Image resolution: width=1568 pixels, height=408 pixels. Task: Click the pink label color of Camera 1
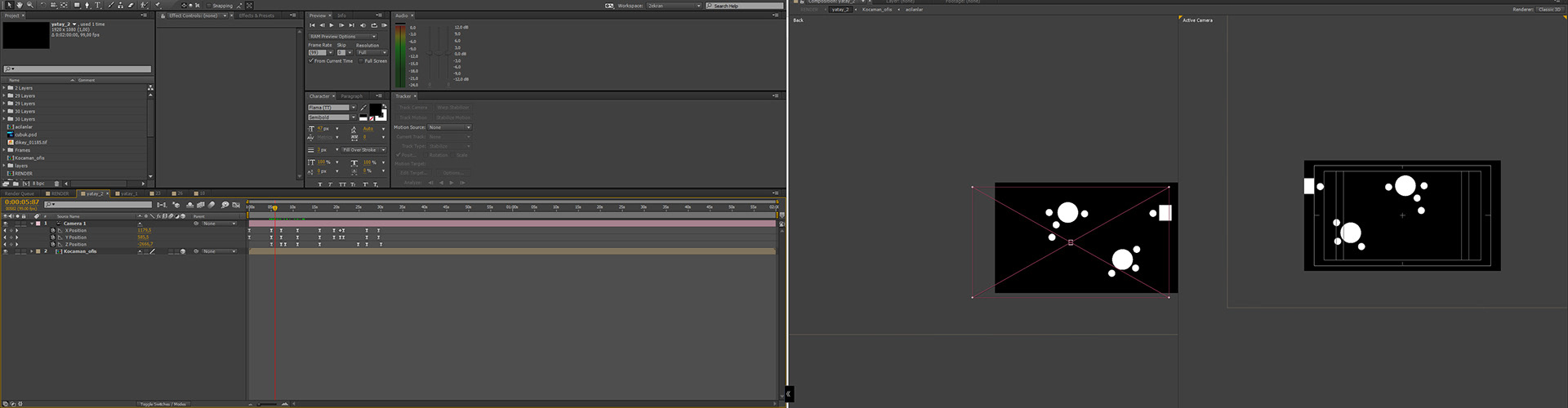[x=38, y=224]
